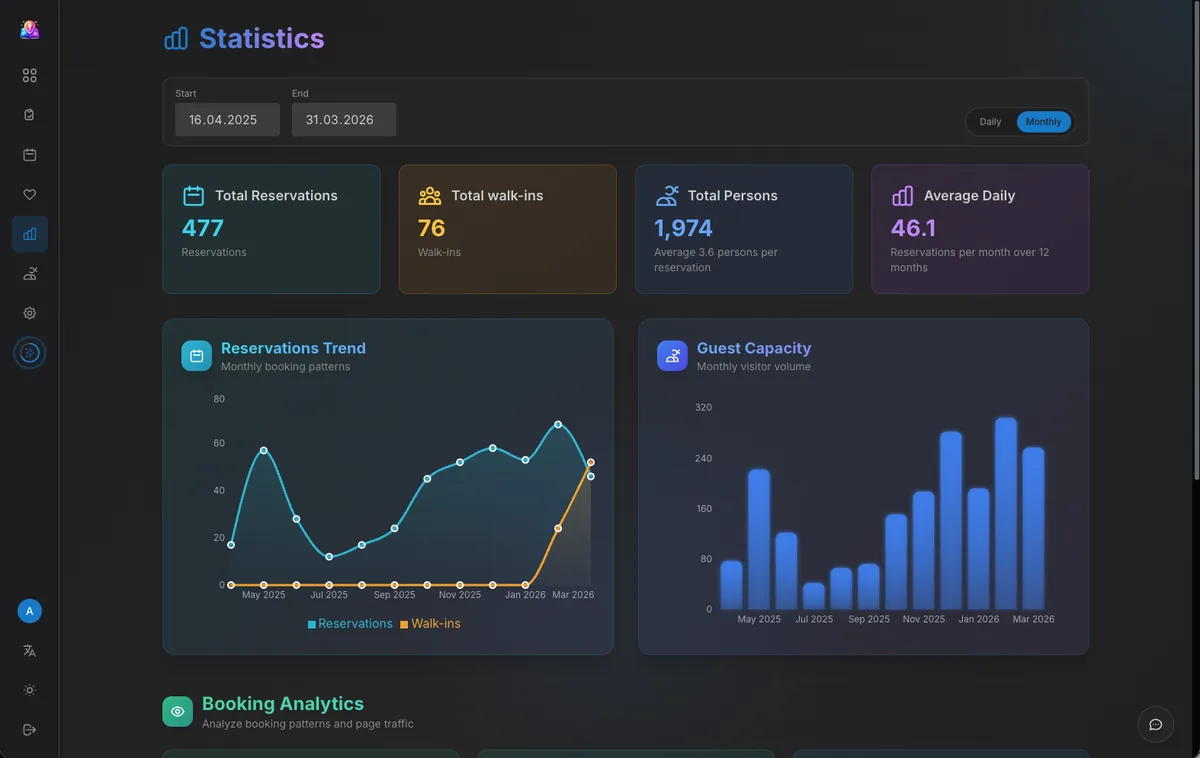The width and height of the screenshot is (1200, 758).
Task: Open your profile via the A avatar
Action: click(29, 610)
